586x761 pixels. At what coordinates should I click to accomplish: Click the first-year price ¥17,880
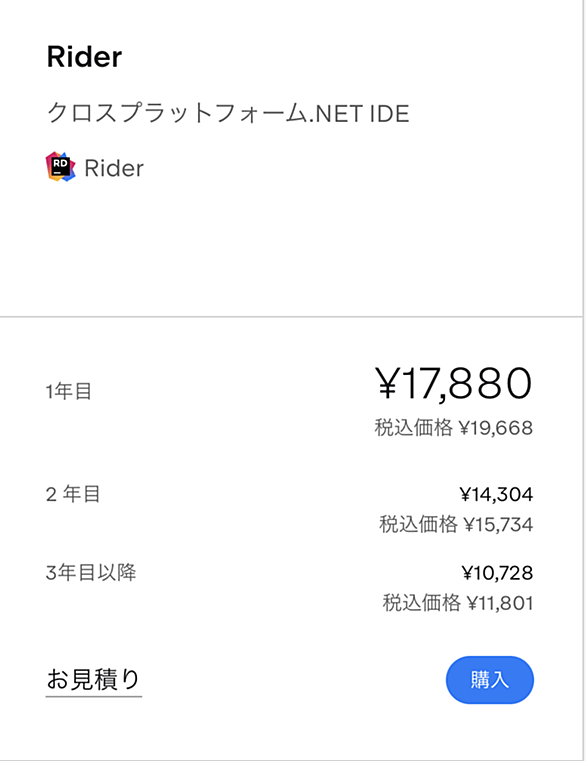pyautogui.click(x=454, y=383)
